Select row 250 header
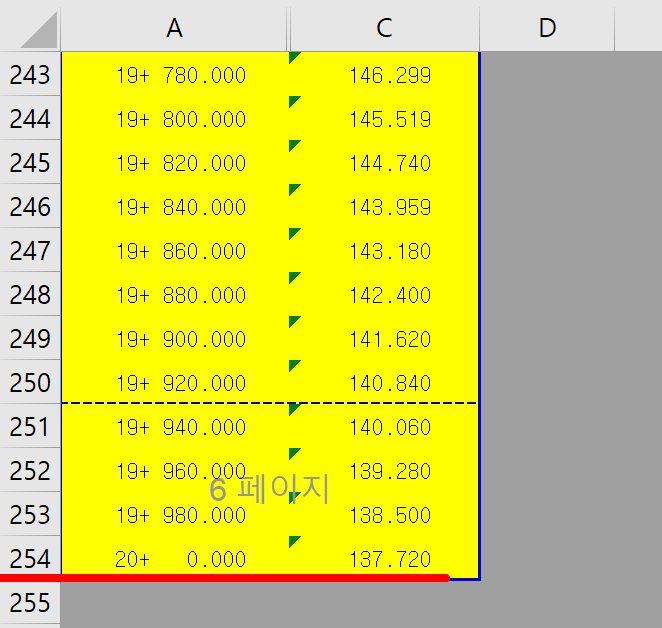 [30, 382]
